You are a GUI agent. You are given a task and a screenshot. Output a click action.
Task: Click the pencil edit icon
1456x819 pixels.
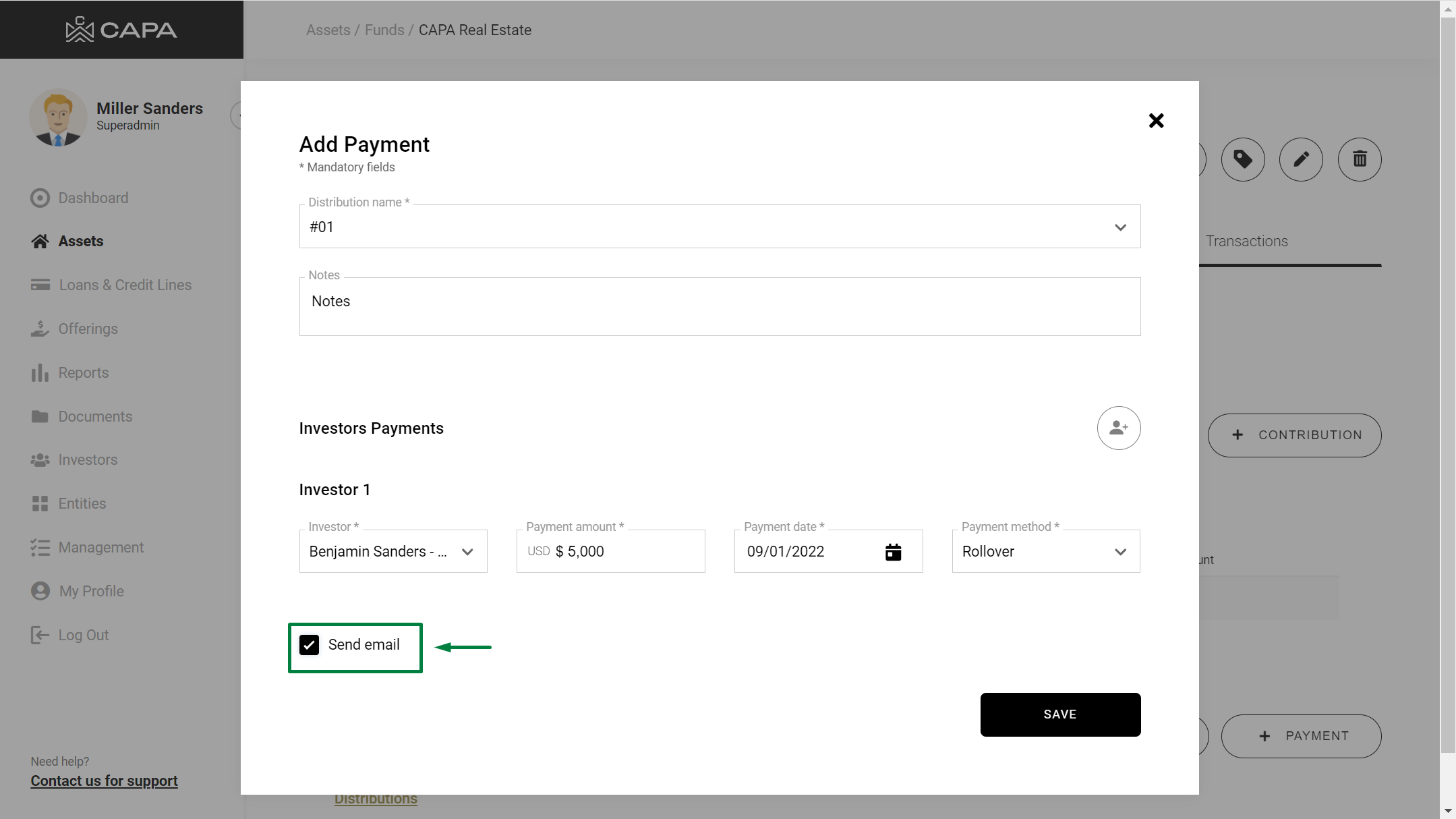[x=1301, y=159]
